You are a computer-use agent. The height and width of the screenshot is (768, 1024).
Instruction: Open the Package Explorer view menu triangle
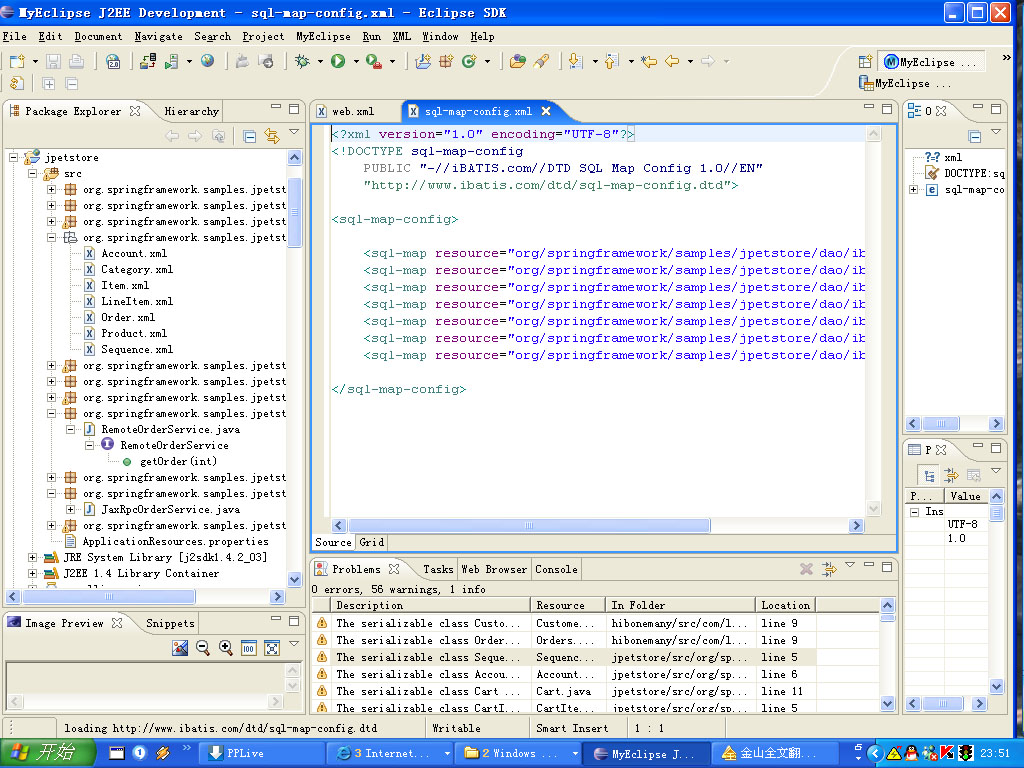point(294,132)
